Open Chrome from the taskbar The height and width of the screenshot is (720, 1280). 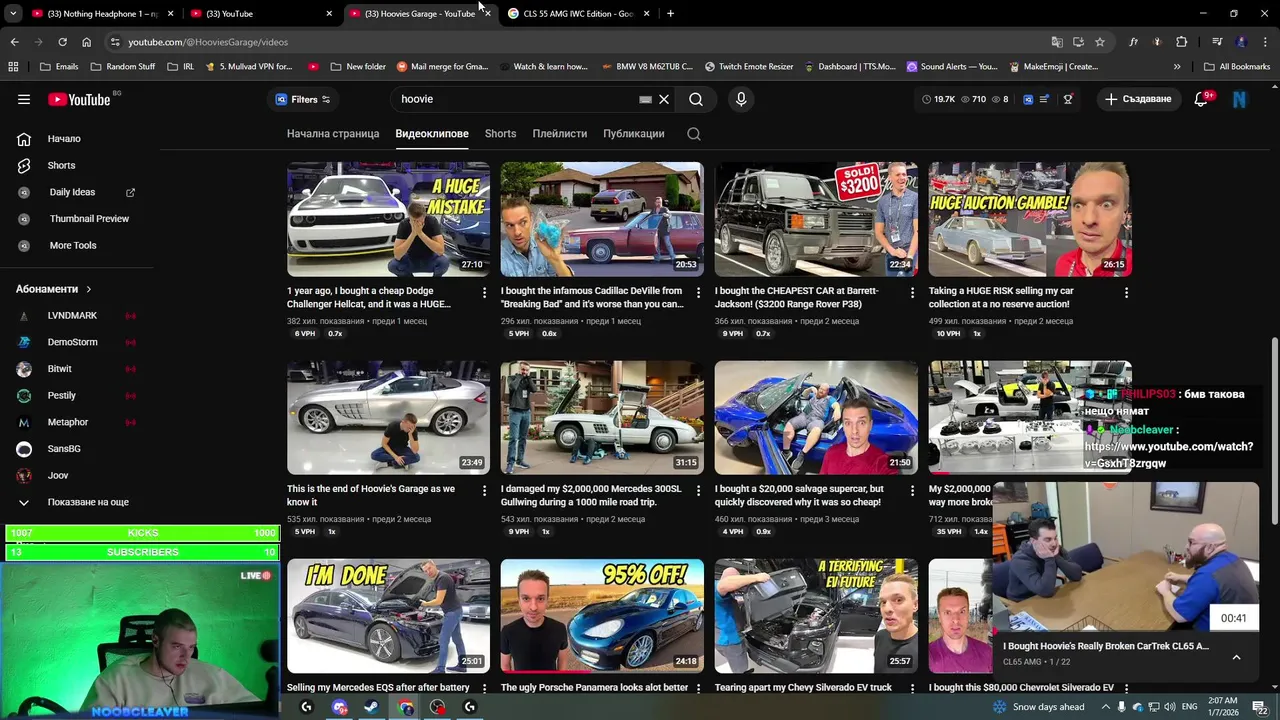coord(406,707)
